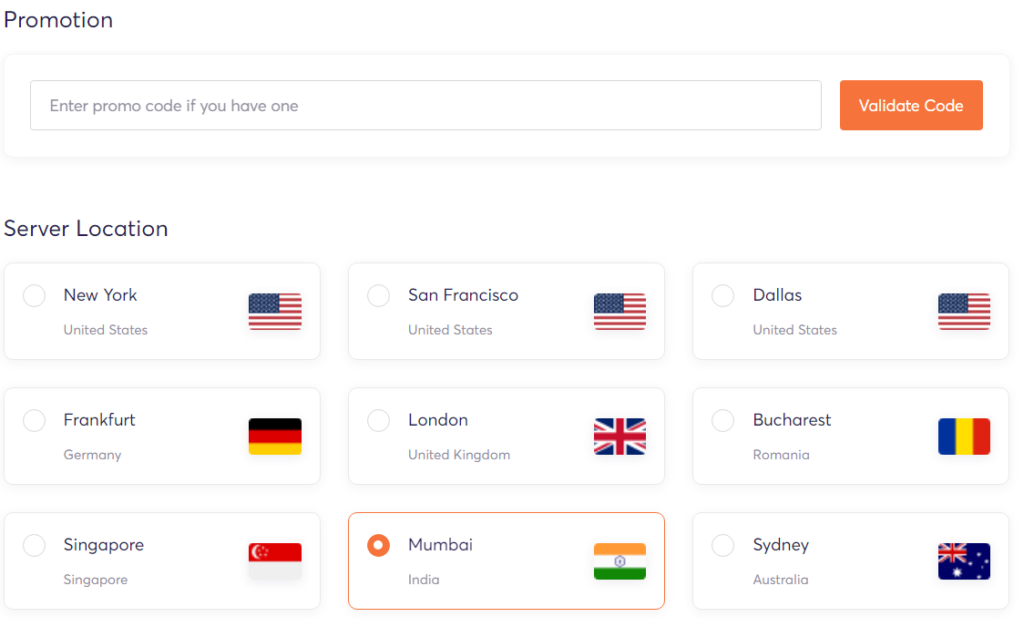Click the German flag icon
Viewport: 1024px width, 627px height.
click(x=274, y=436)
